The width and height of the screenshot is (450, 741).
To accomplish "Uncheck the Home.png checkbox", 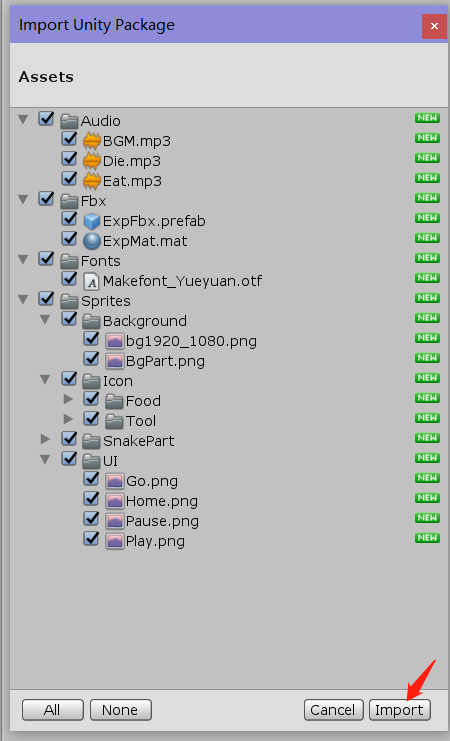I will click(x=91, y=498).
